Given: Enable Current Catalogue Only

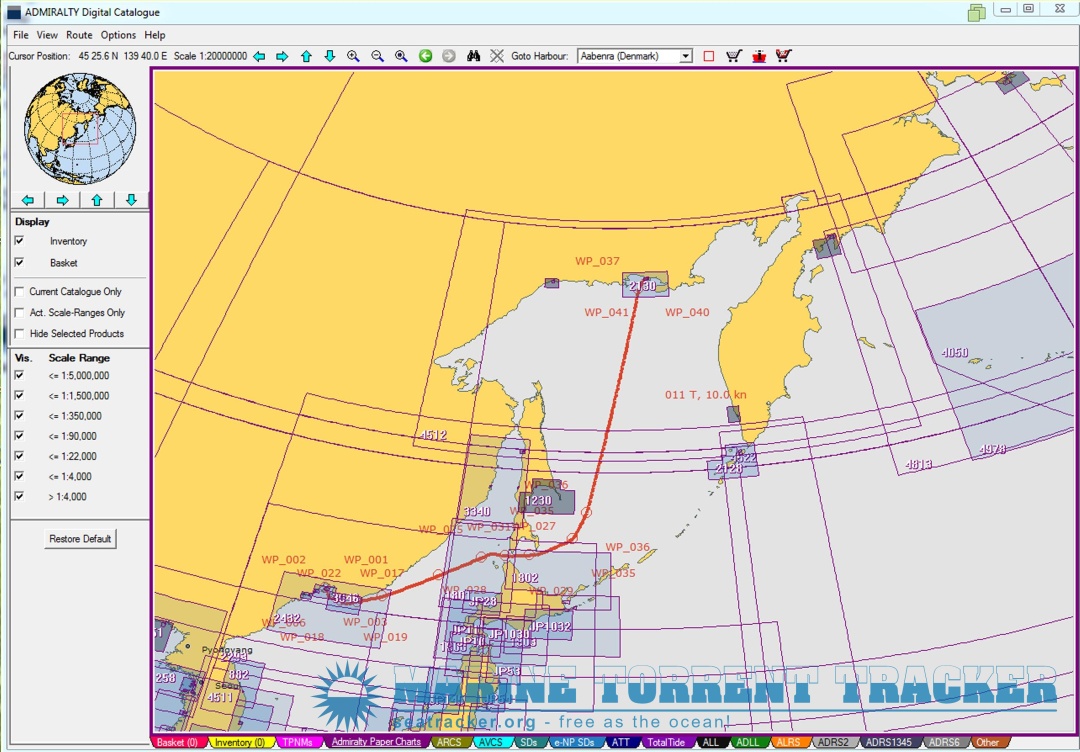Looking at the screenshot, I should pos(19,292).
